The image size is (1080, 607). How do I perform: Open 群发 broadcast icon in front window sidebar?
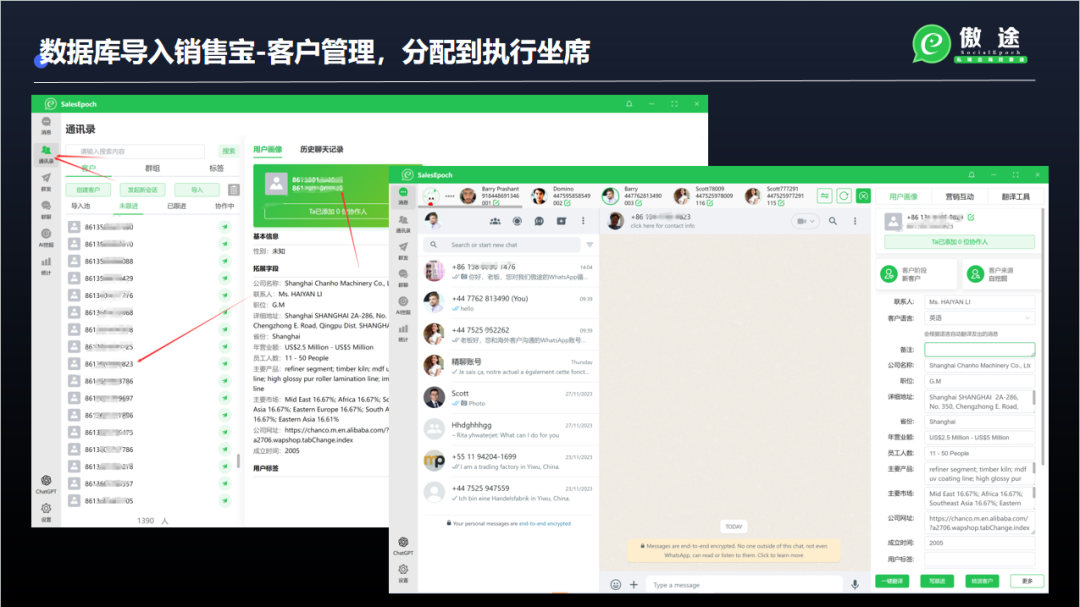click(404, 250)
